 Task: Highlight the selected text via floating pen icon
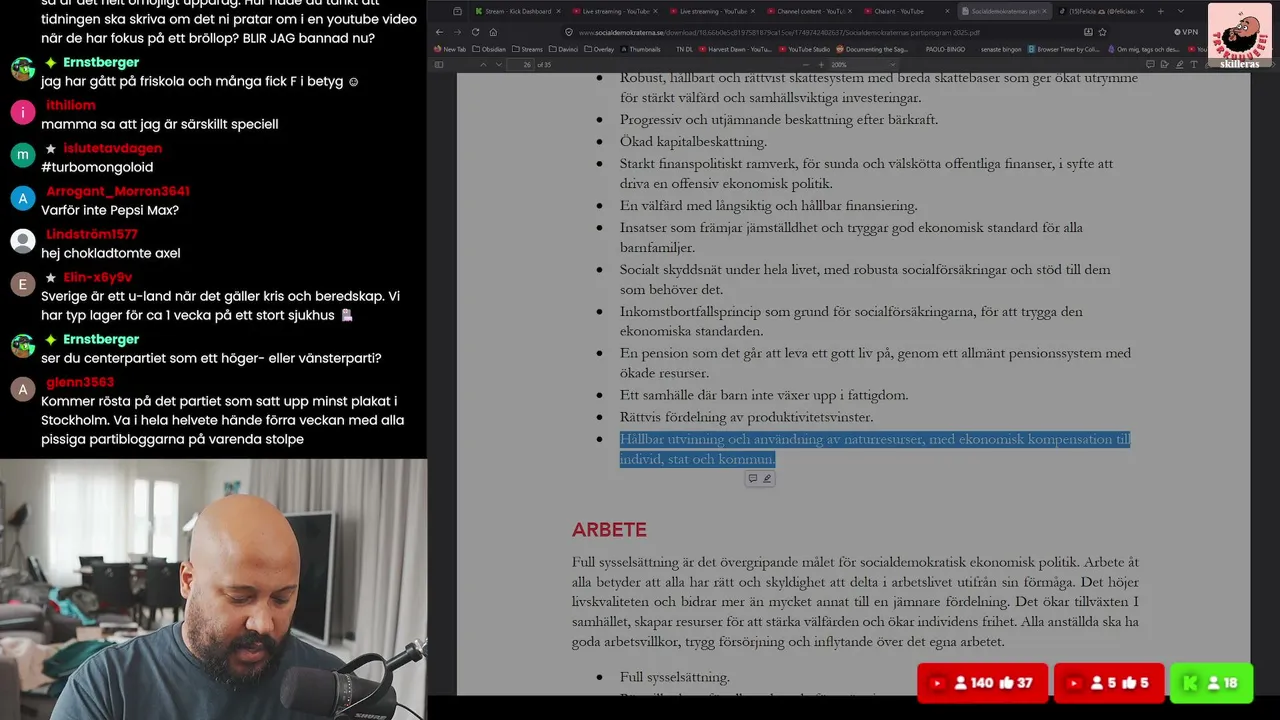[767, 479]
